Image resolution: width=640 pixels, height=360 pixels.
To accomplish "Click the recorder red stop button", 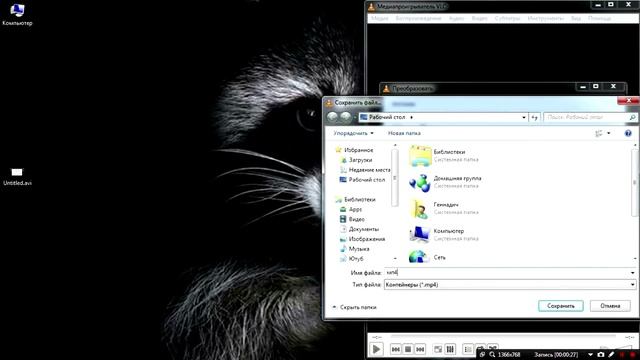I will coord(632,355).
